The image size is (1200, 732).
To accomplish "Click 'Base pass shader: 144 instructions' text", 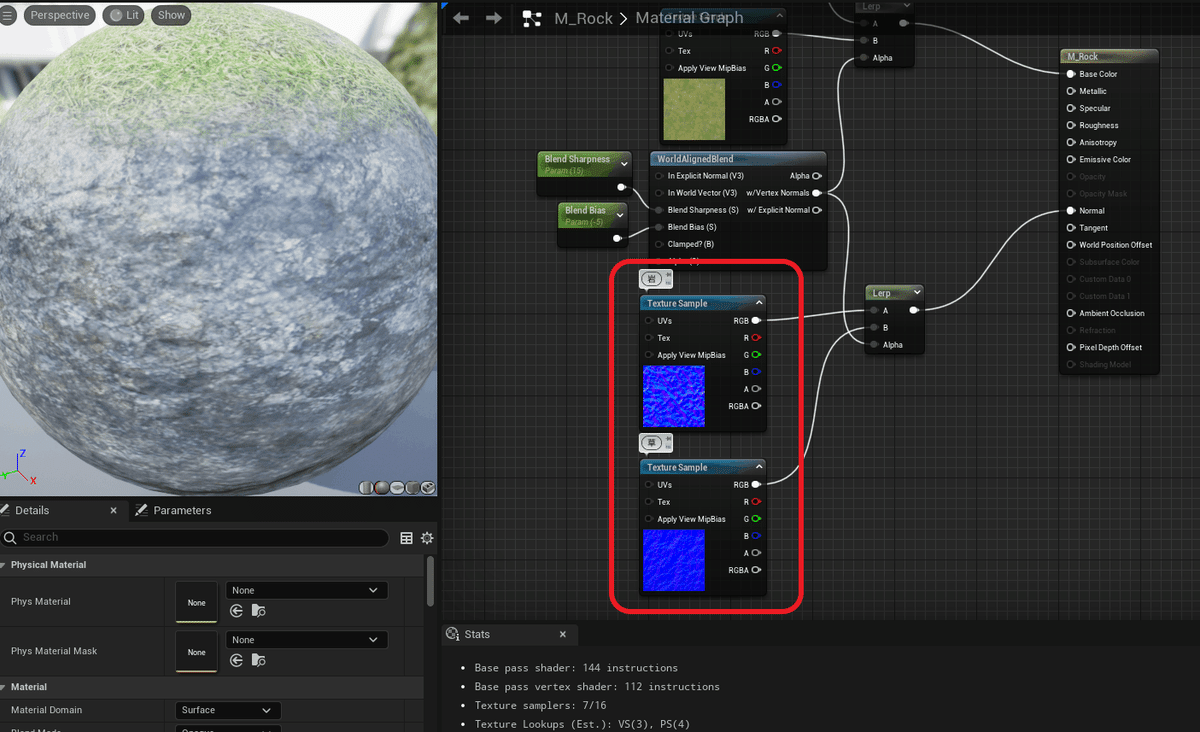I will (x=576, y=668).
